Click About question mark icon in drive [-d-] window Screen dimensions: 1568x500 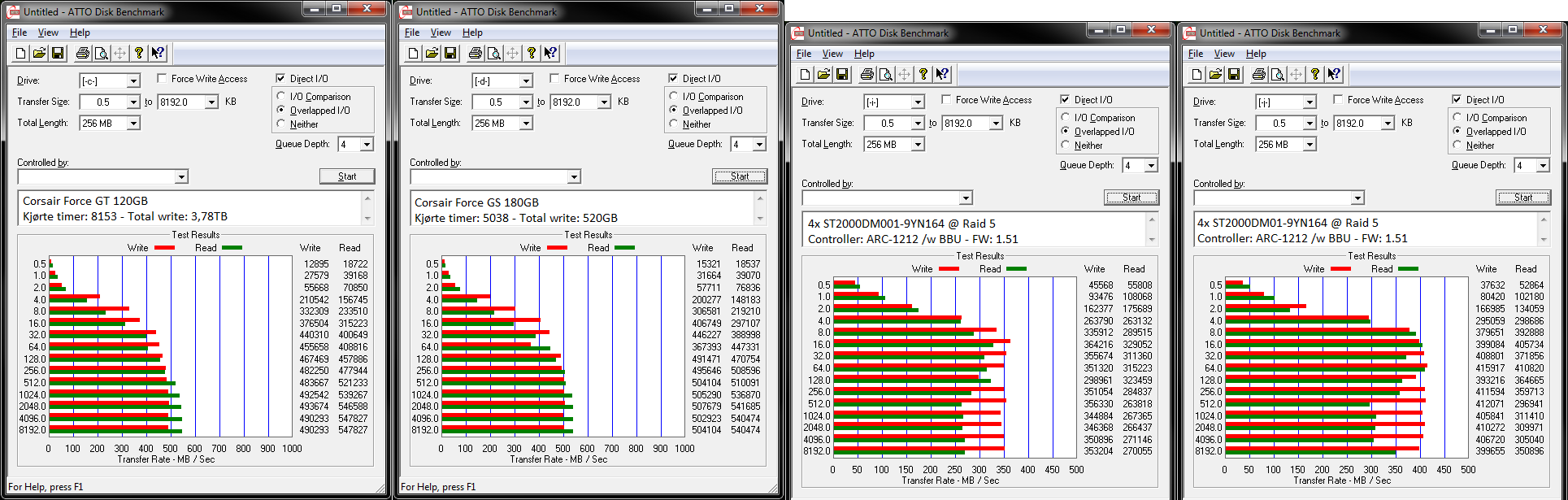click(532, 54)
